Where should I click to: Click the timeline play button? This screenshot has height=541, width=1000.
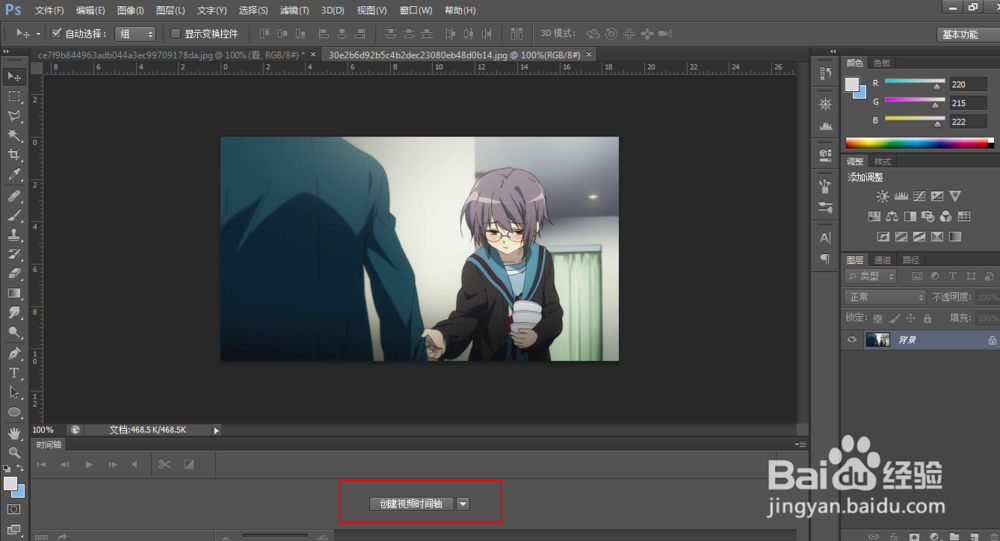coord(89,464)
